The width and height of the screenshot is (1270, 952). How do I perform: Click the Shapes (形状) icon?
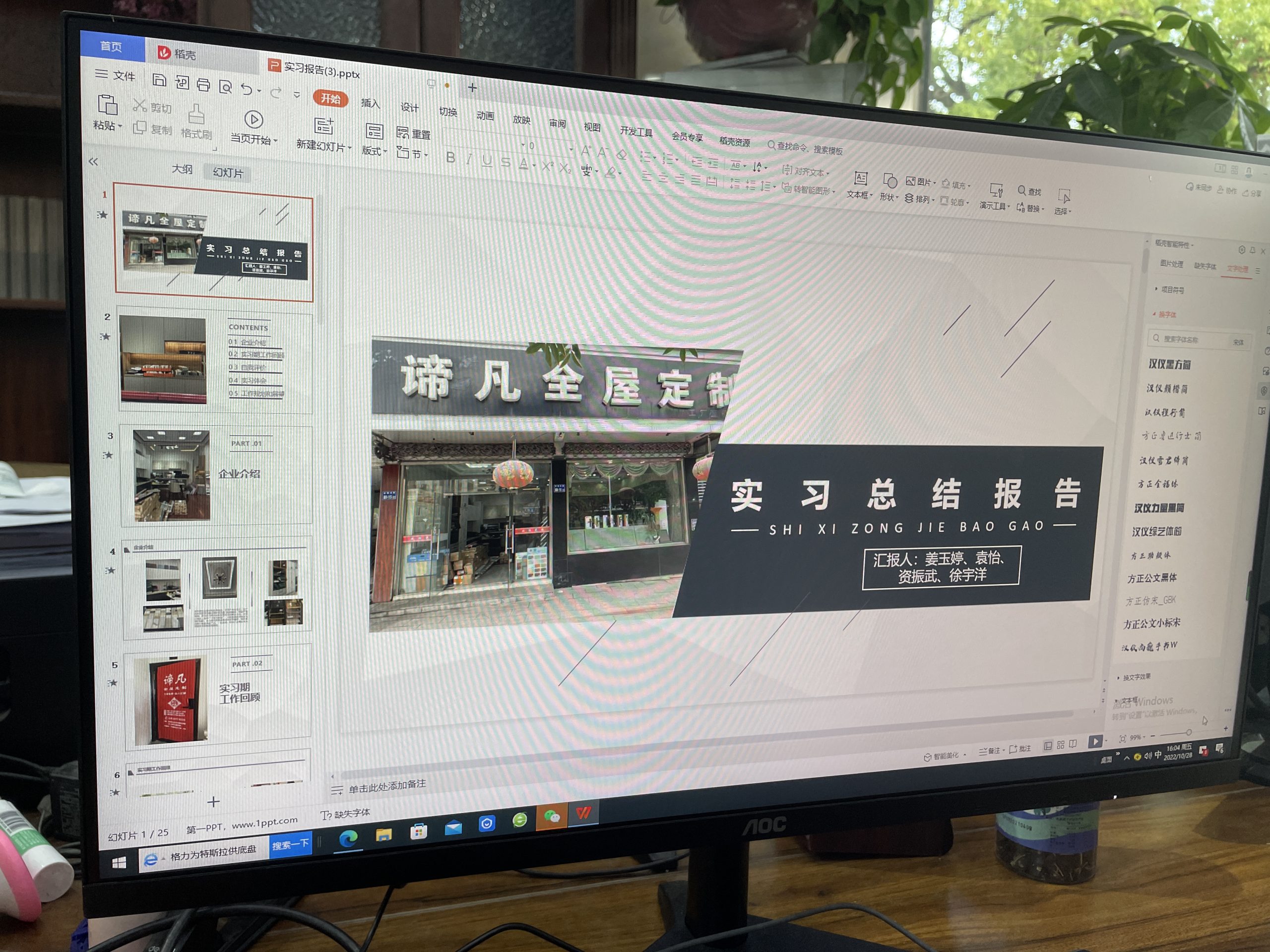point(890,182)
